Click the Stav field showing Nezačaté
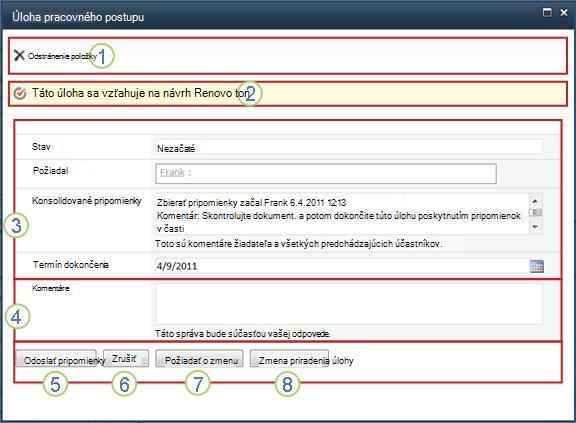 coord(349,148)
